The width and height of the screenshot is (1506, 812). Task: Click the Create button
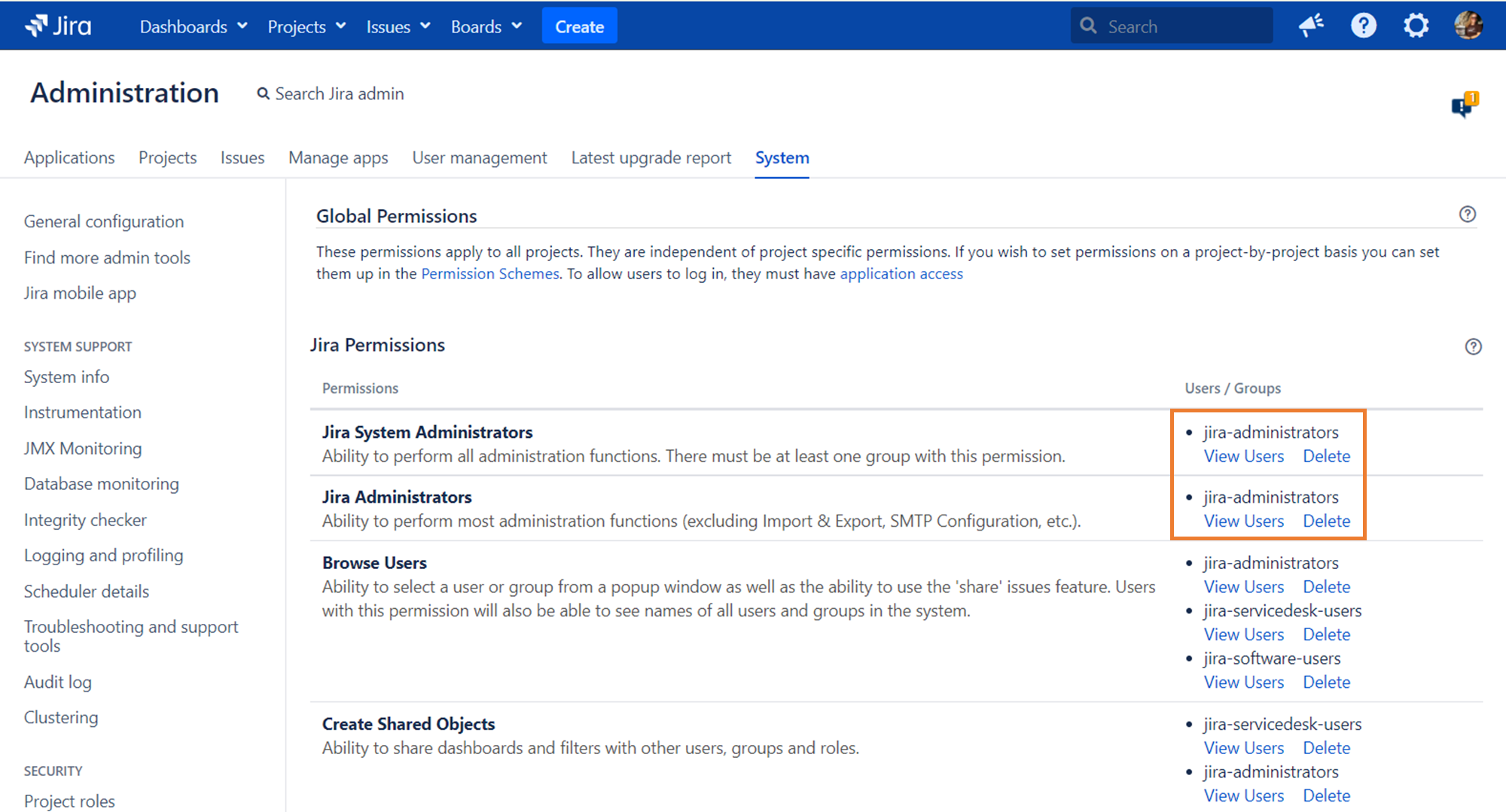pyautogui.click(x=579, y=26)
